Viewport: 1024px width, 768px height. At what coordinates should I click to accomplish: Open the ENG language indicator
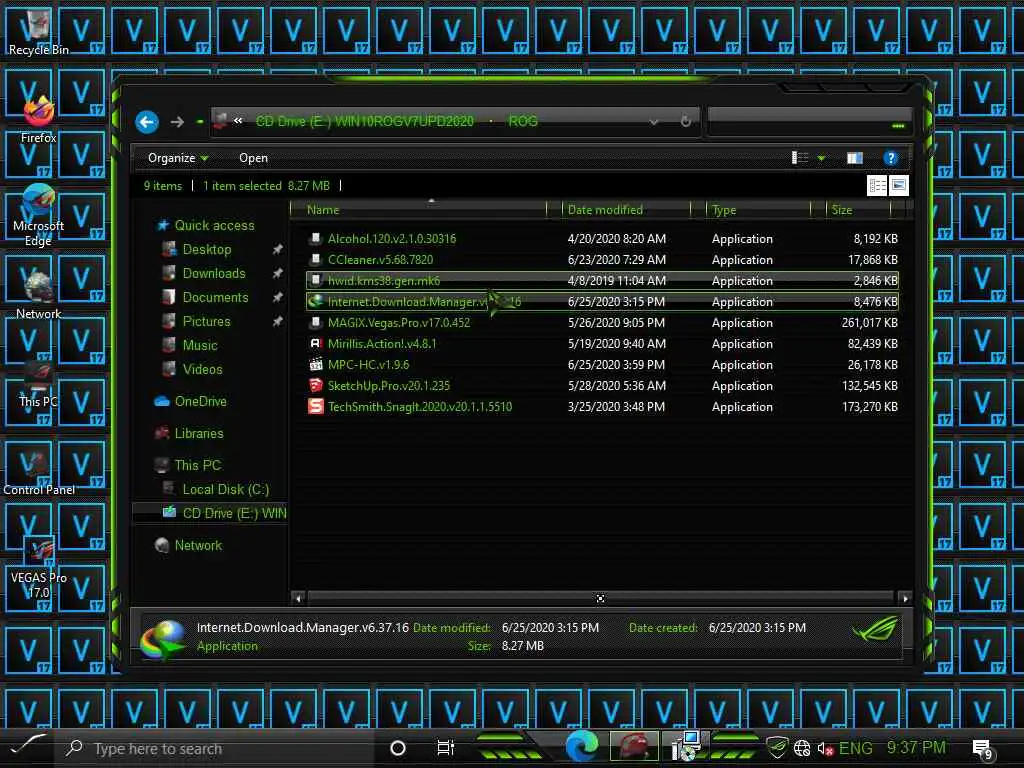pos(856,748)
